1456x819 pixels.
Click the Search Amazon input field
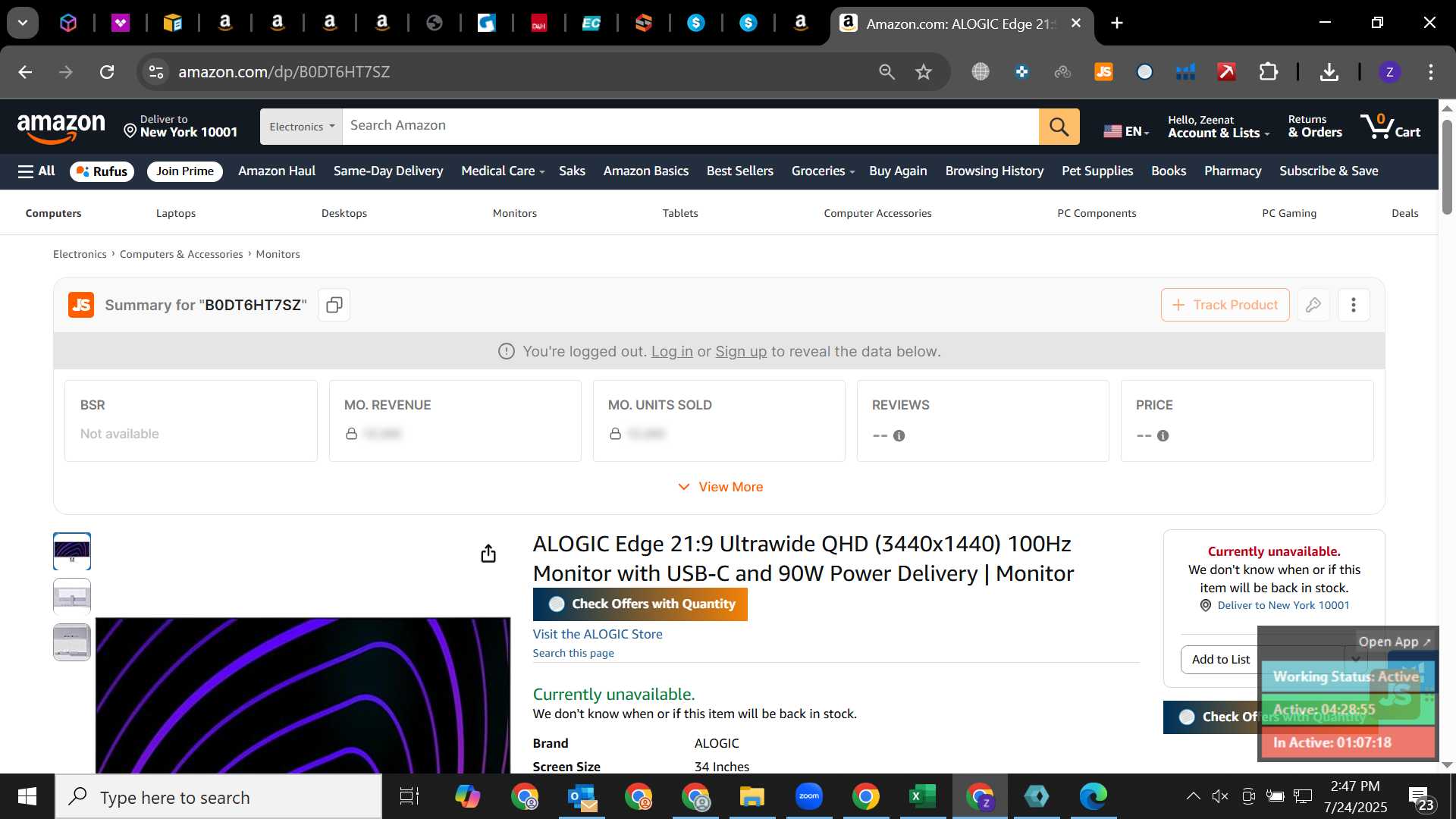[690, 127]
